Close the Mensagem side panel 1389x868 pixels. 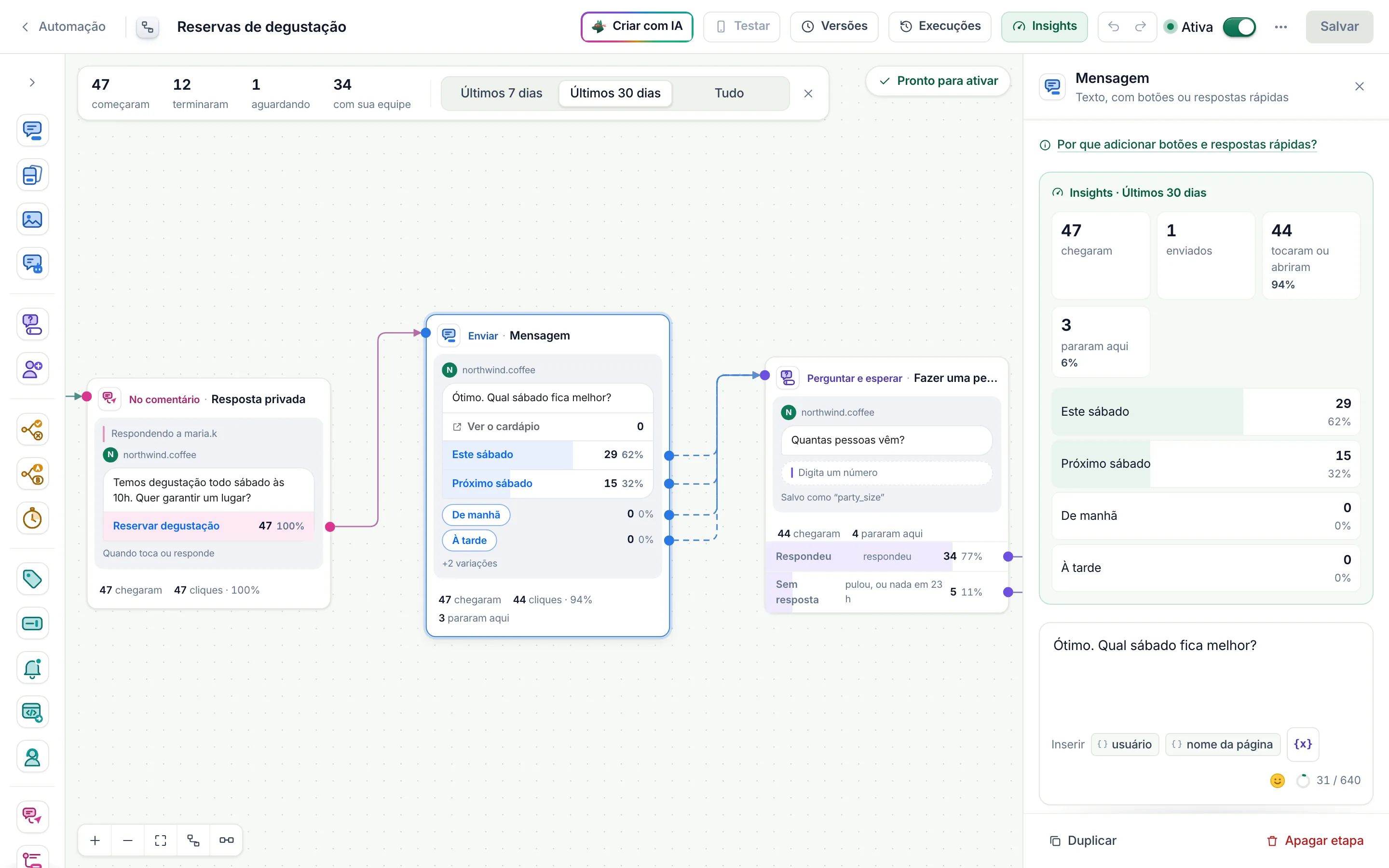coord(1359,87)
